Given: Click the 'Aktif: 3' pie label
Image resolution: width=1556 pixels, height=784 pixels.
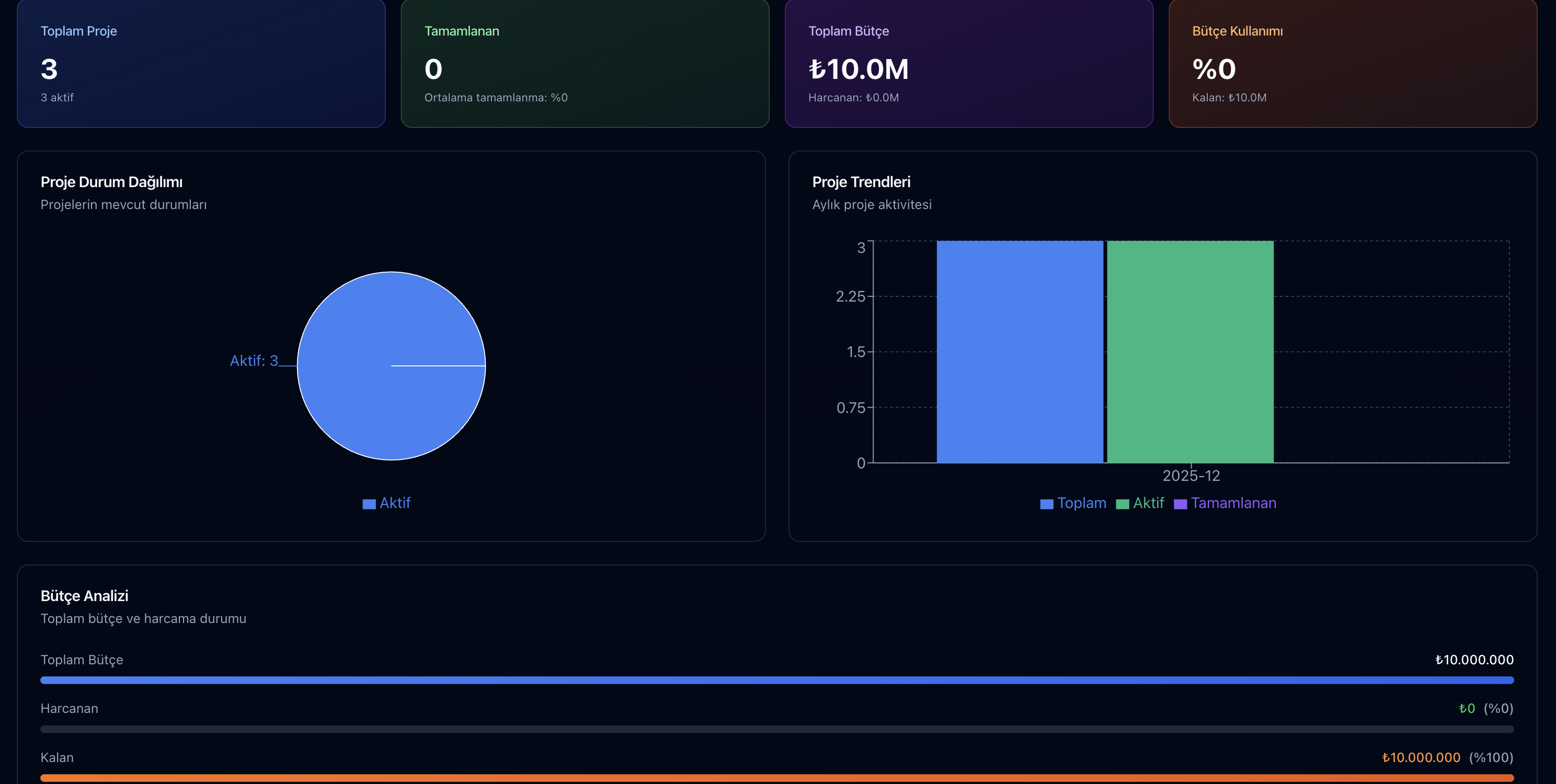Looking at the screenshot, I should coord(254,361).
